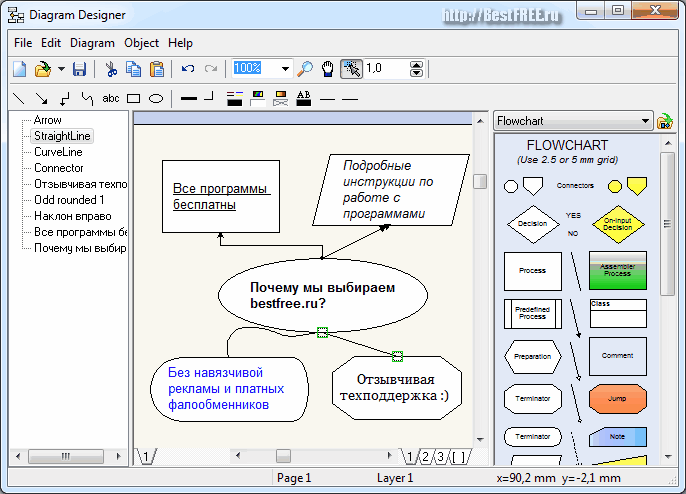This screenshot has height=494, width=686.
Task: Switch to palette page tab 3
Action: click(x=441, y=457)
